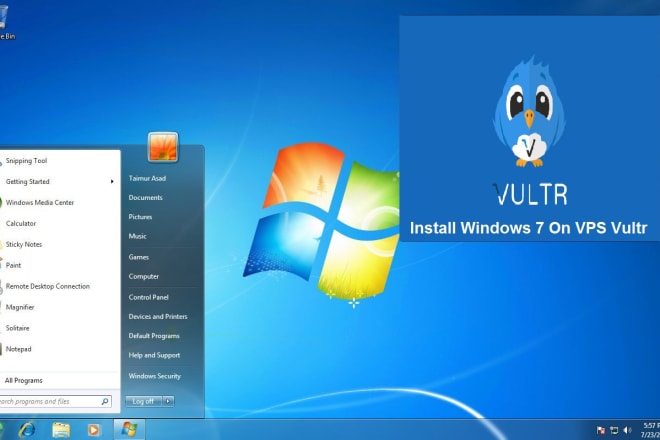The width and height of the screenshot is (660, 440).
Task: Expand the arrow next to Log off
Action: pos(168,401)
